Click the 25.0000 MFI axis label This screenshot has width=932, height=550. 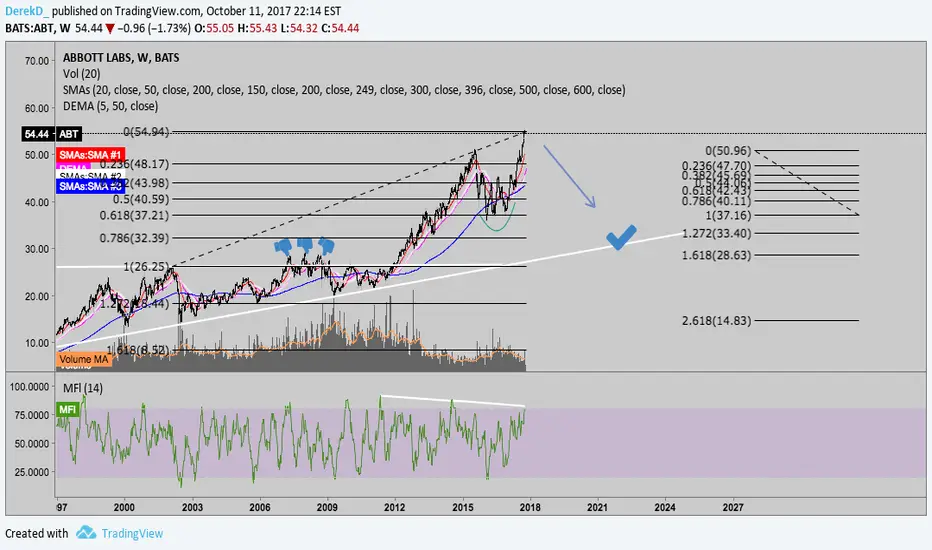[32, 472]
